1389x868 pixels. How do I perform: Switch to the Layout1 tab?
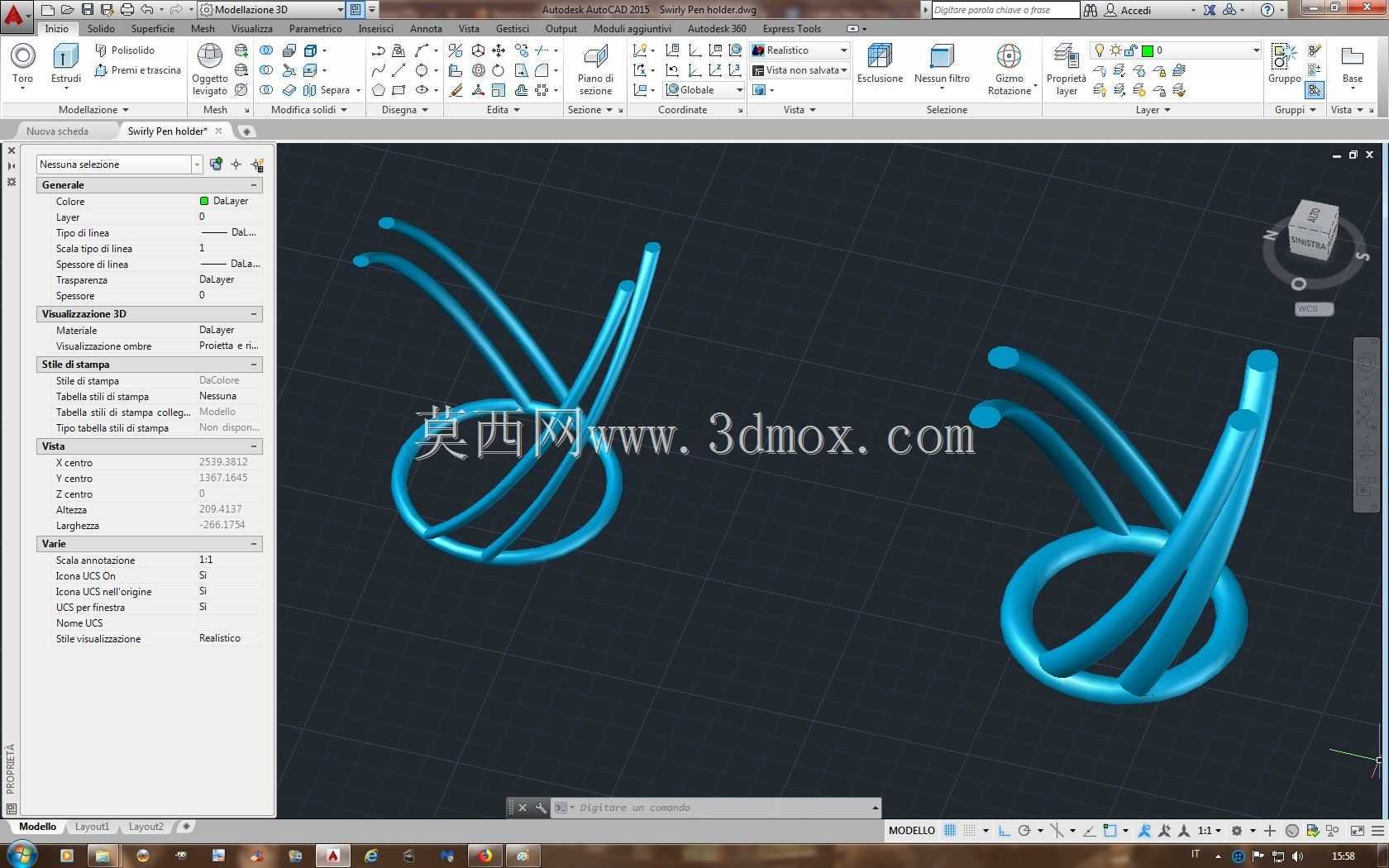point(92,826)
